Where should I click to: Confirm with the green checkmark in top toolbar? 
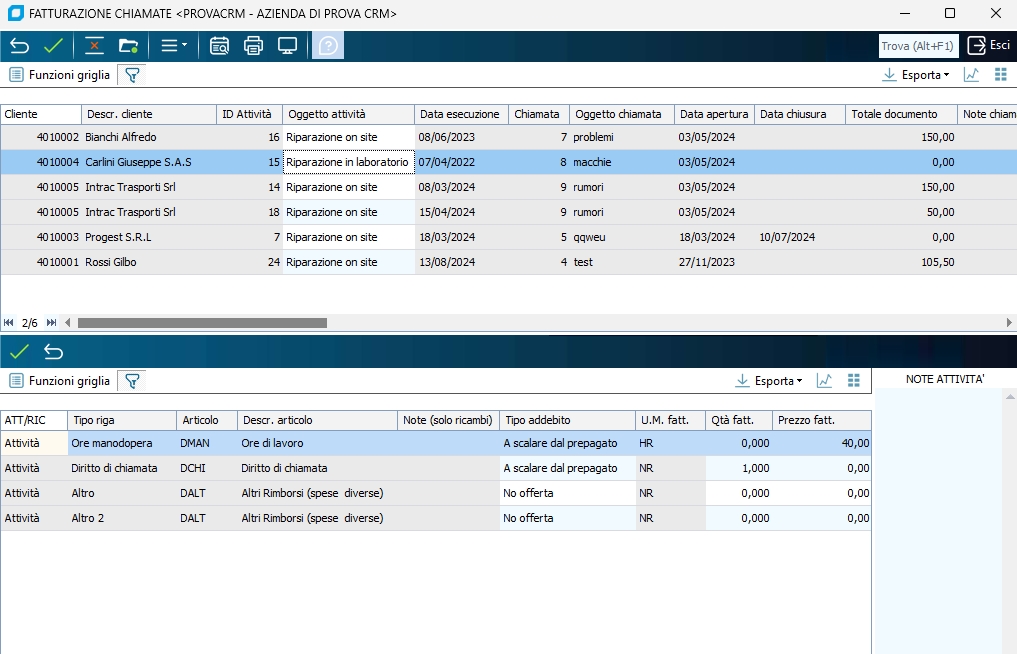53,46
